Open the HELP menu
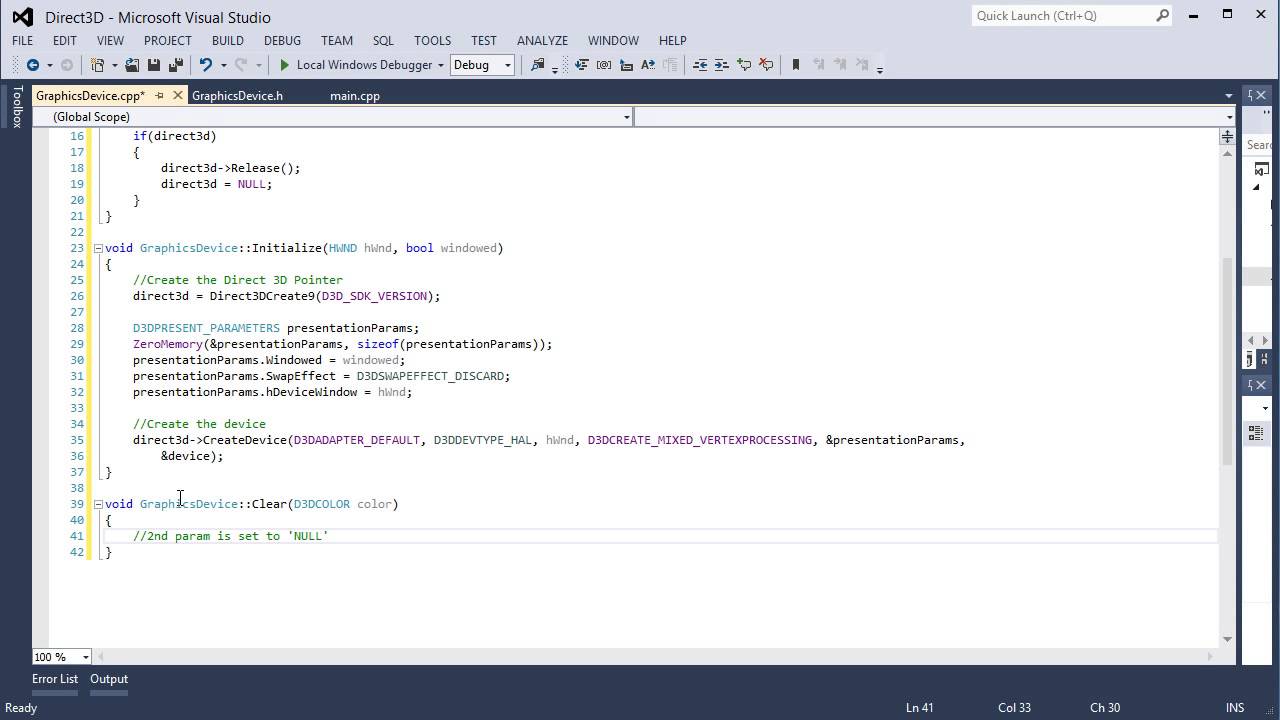1280x720 pixels. [x=672, y=40]
